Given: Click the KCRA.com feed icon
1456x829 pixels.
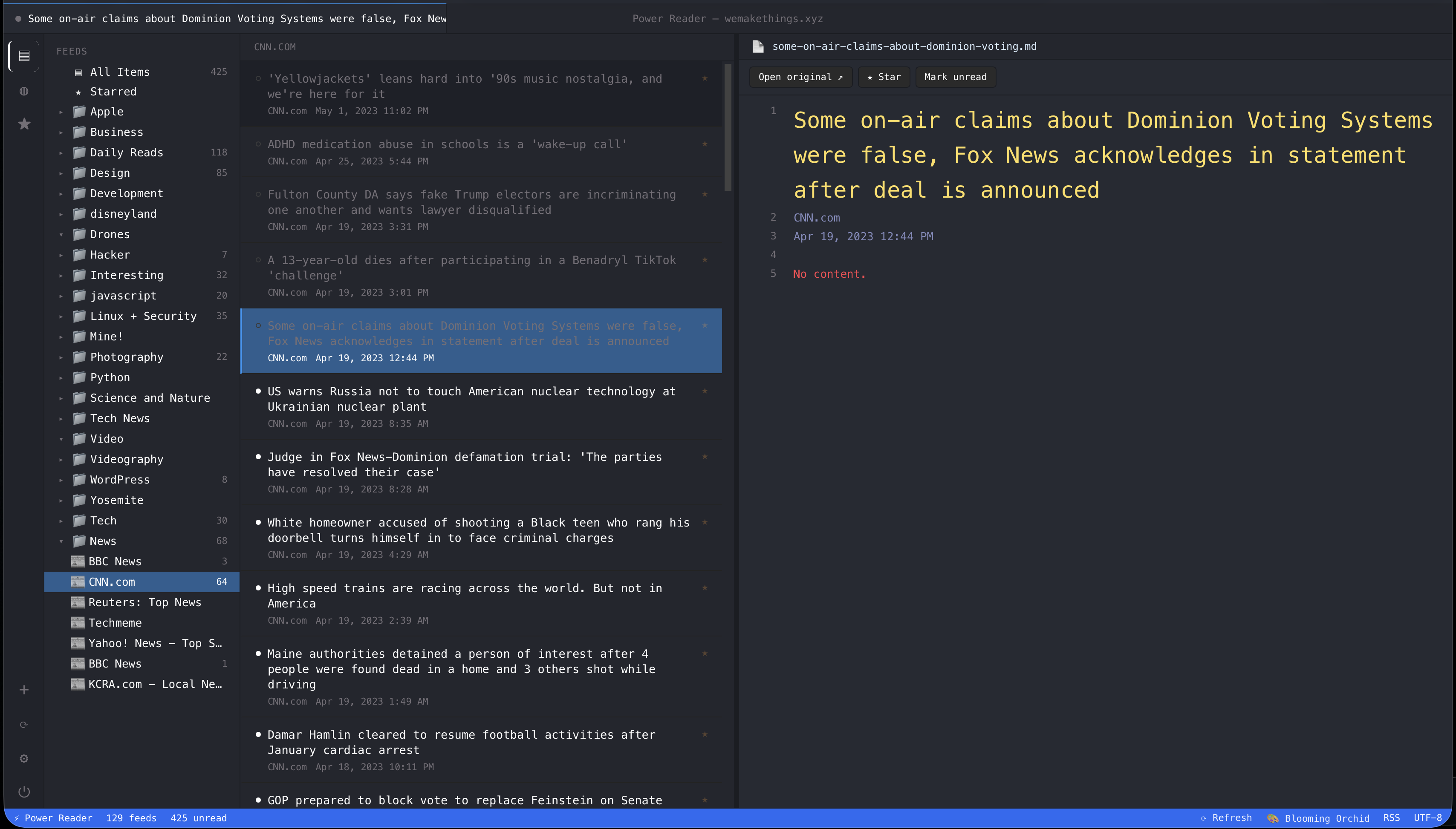Looking at the screenshot, I should click(x=78, y=685).
